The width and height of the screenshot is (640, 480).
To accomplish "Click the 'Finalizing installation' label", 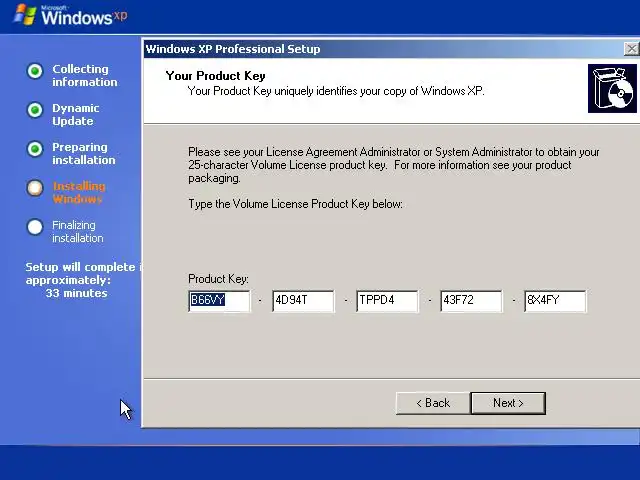I will [x=78, y=231].
